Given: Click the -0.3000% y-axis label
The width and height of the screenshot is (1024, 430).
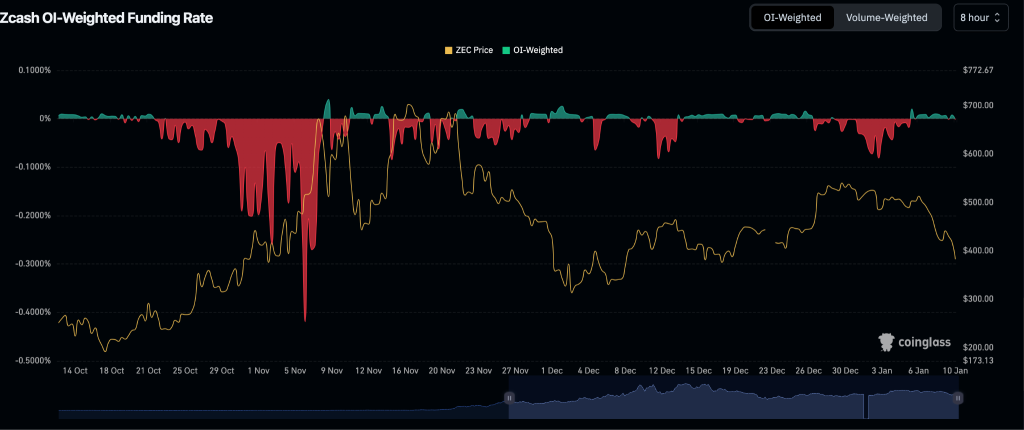Looking at the screenshot, I should click(35, 263).
